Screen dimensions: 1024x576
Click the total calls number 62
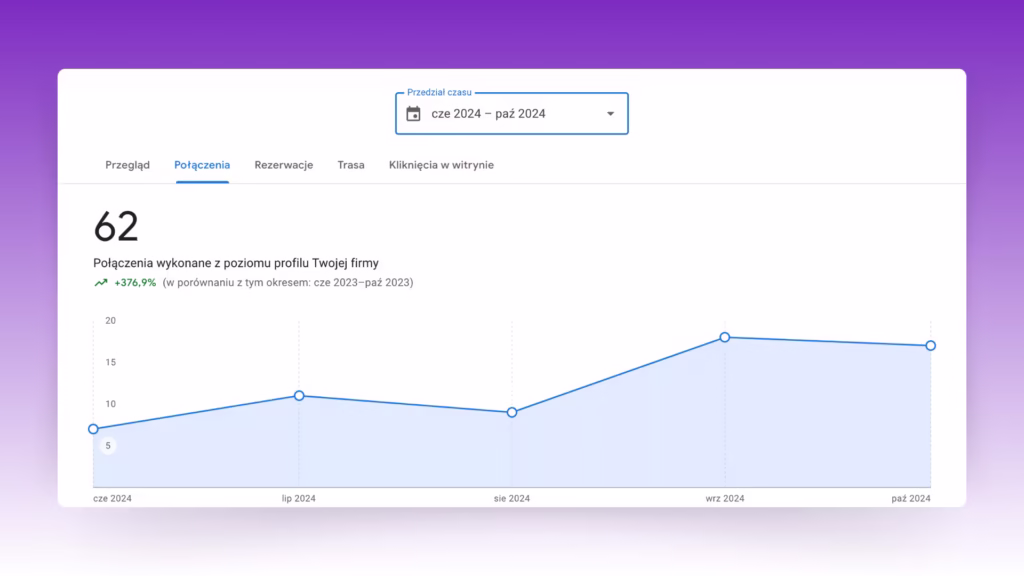116,227
